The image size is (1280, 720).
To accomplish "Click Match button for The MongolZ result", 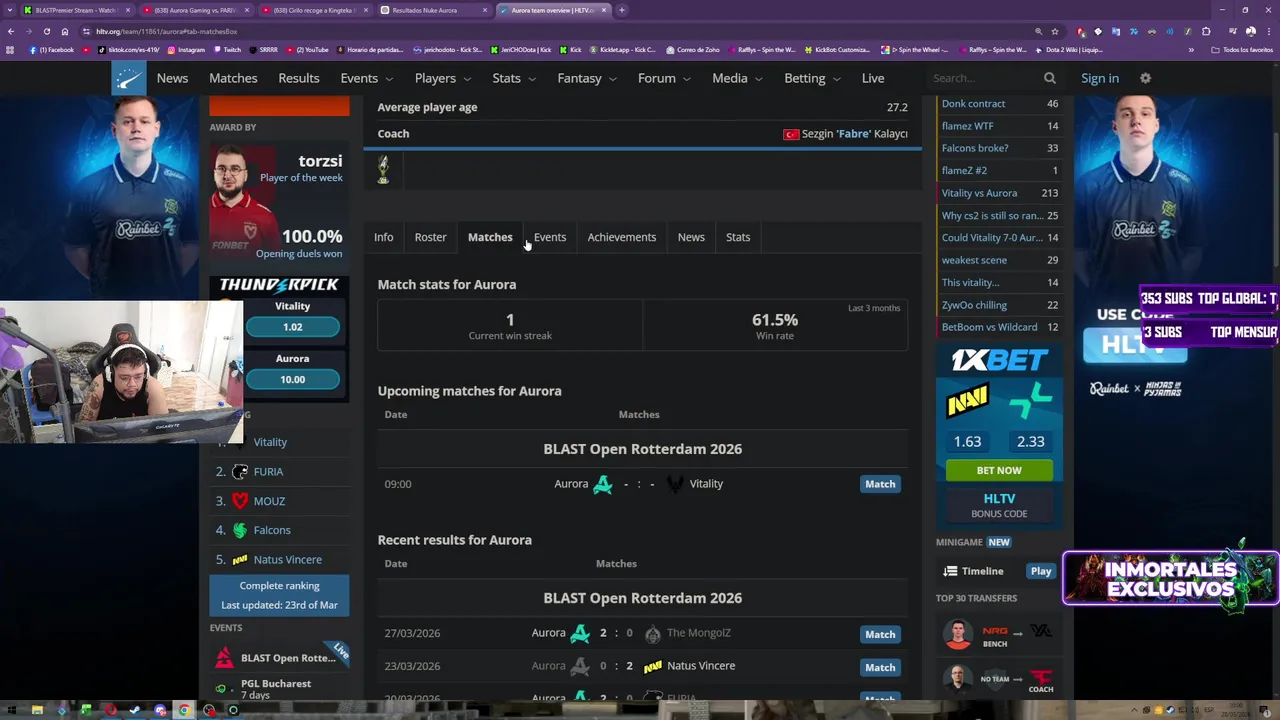I will [x=880, y=634].
